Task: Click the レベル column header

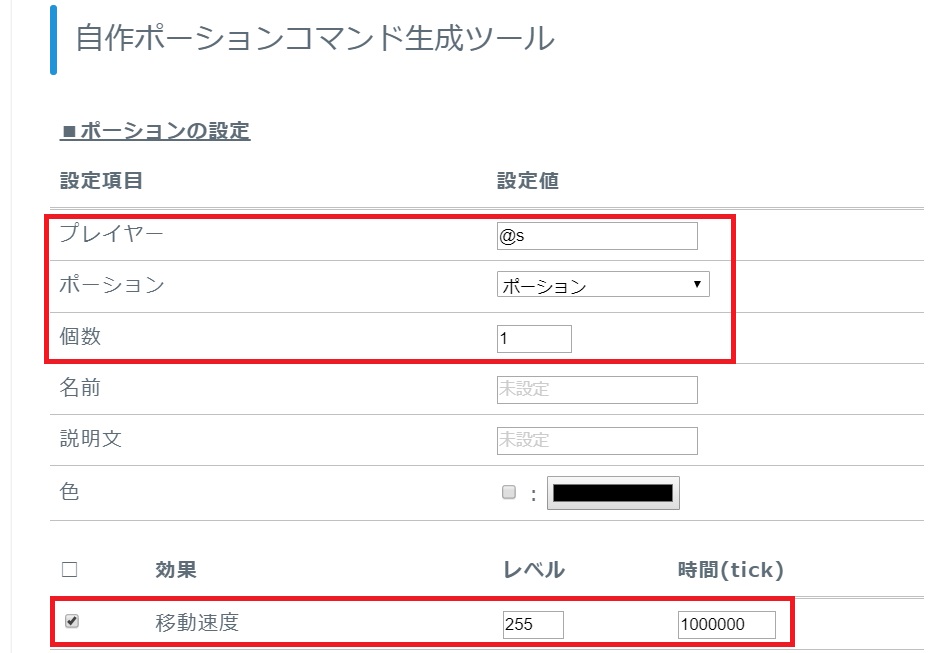Action: point(534,570)
